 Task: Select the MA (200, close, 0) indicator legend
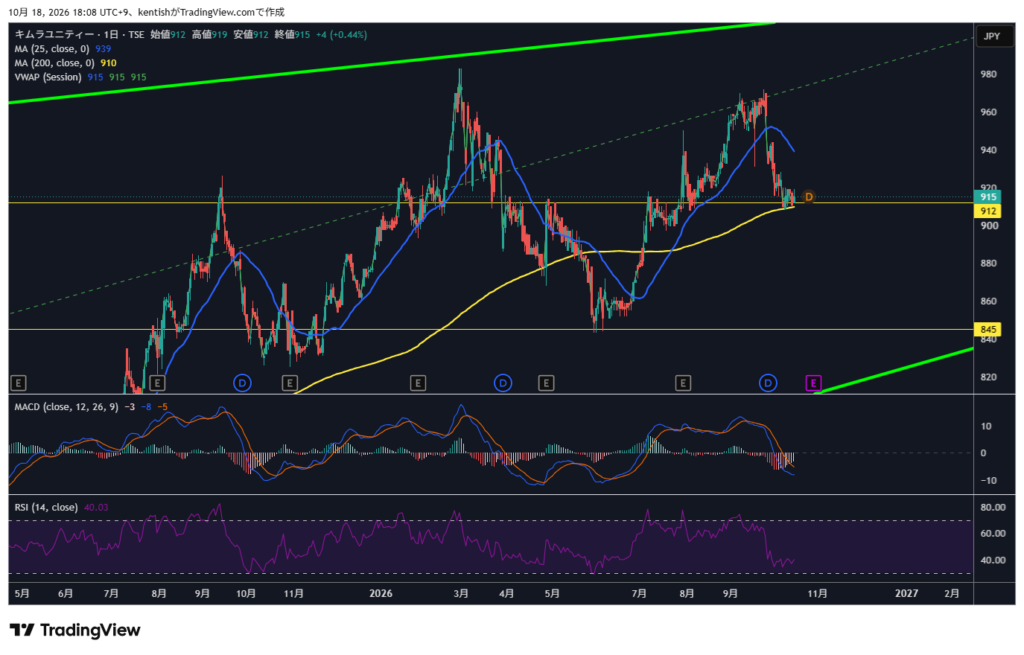pyautogui.click(x=54, y=63)
